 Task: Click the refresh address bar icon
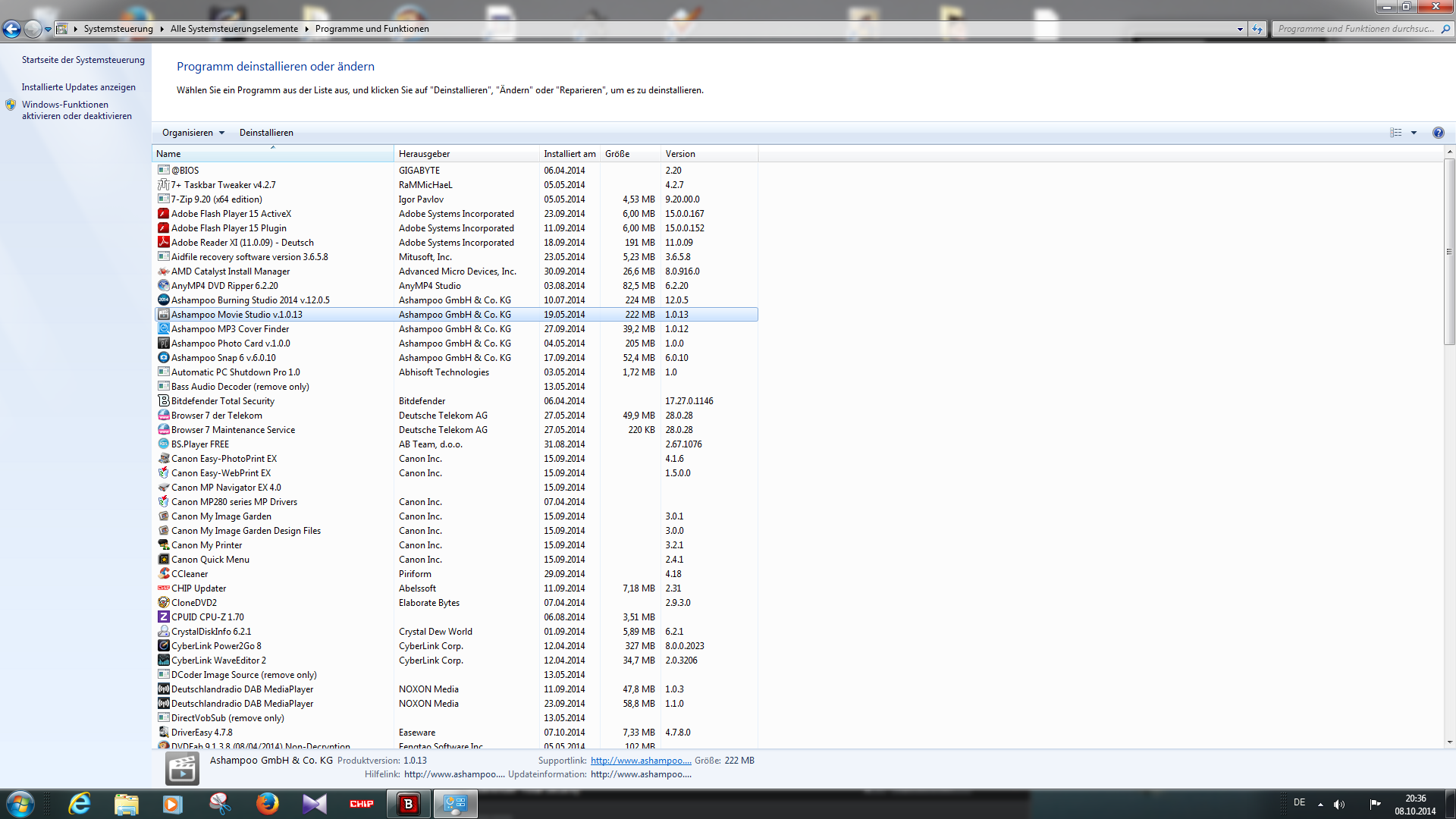(x=1257, y=29)
